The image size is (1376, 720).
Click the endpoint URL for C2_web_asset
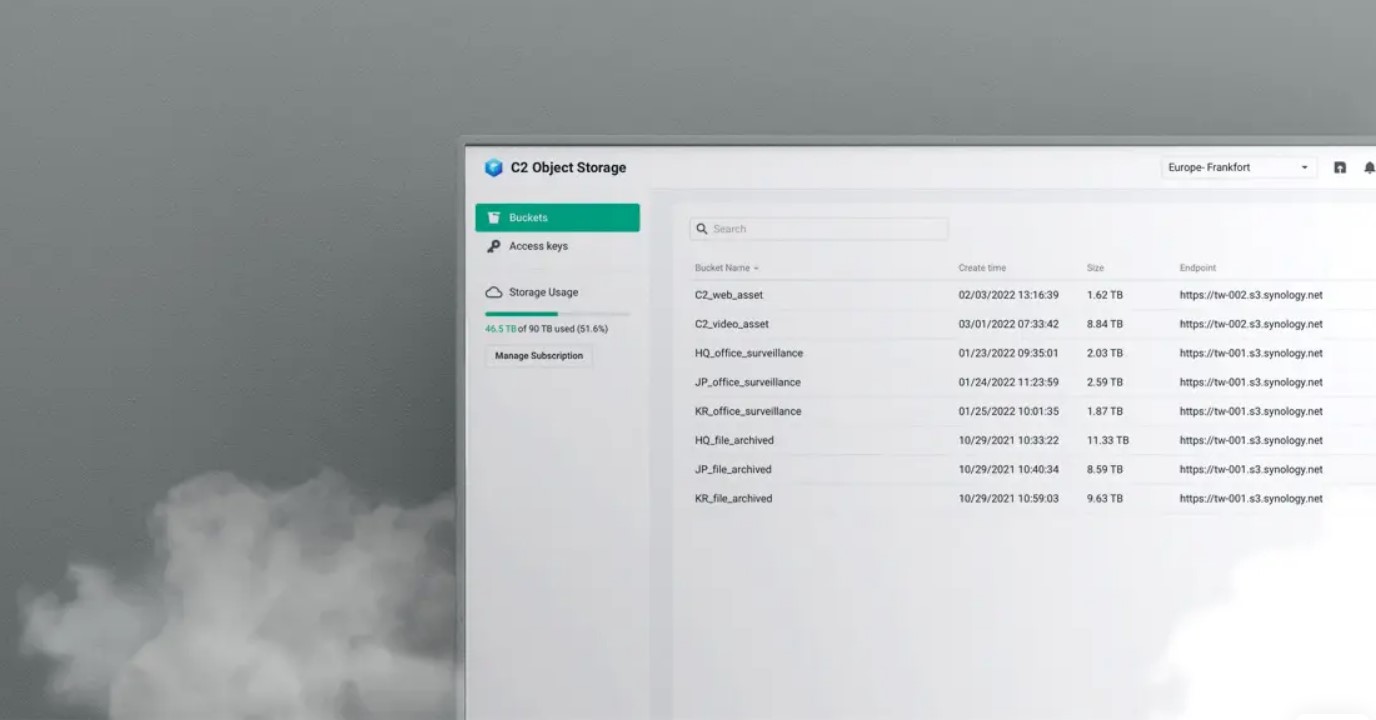coord(1251,295)
